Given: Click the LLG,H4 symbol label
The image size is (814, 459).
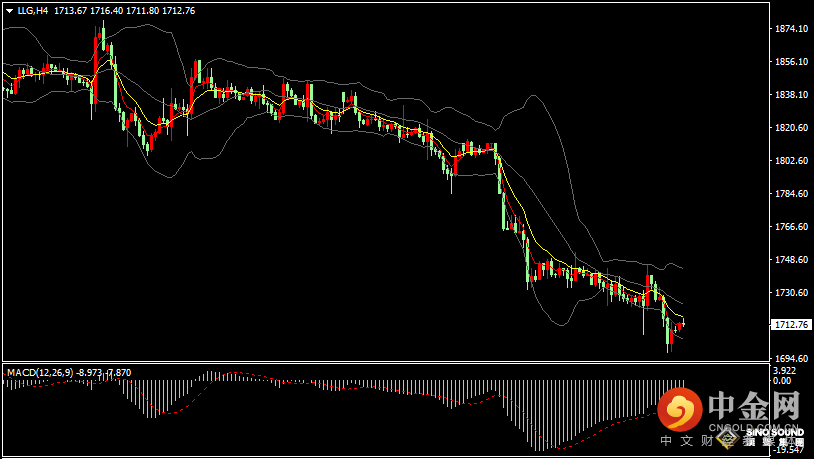Looking at the screenshot, I should [33, 10].
